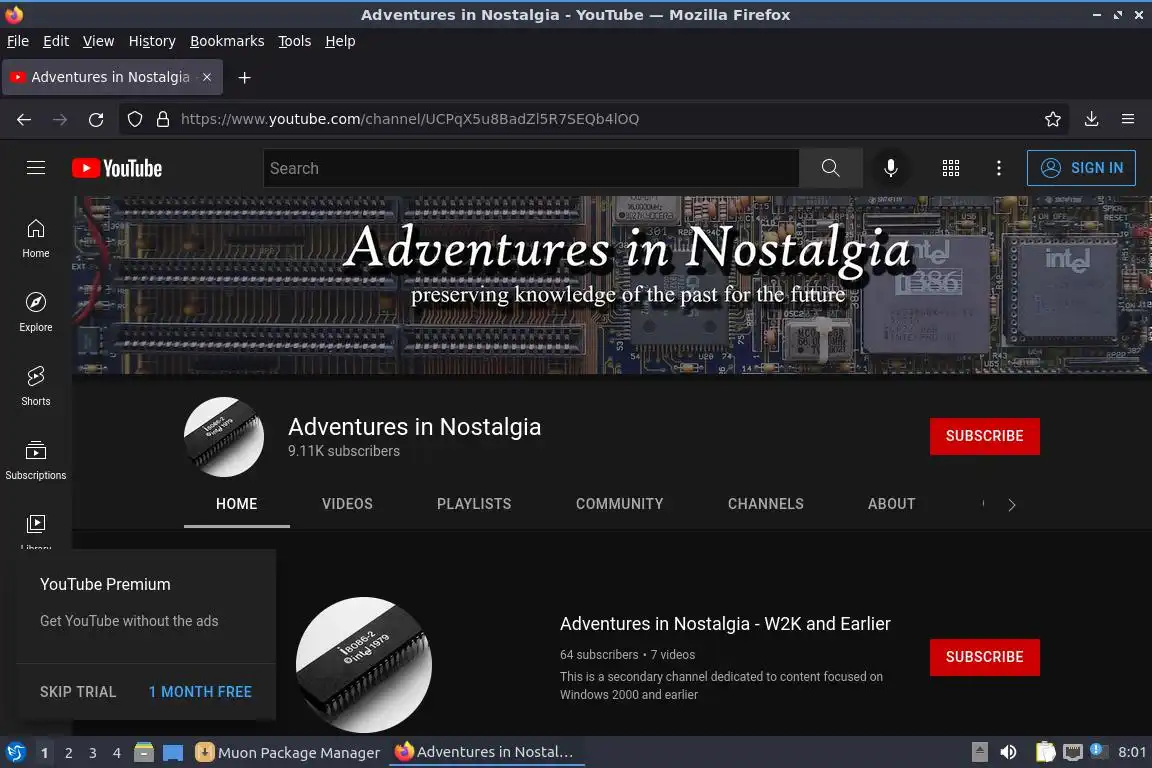Click the clipboard tray icon
The image size is (1152, 768).
[1045, 753]
